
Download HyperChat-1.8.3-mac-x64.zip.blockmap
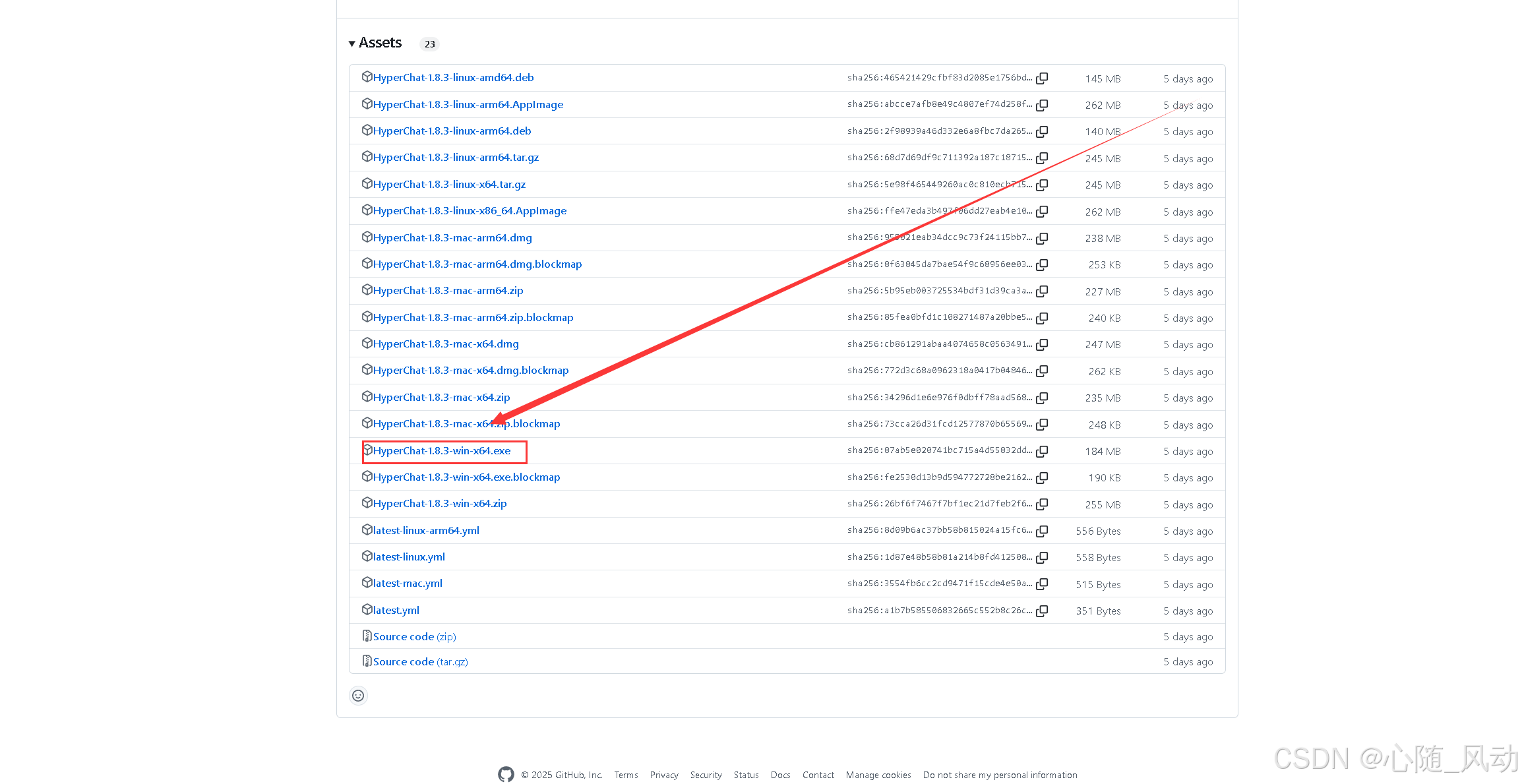pyautogui.click(x=466, y=424)
